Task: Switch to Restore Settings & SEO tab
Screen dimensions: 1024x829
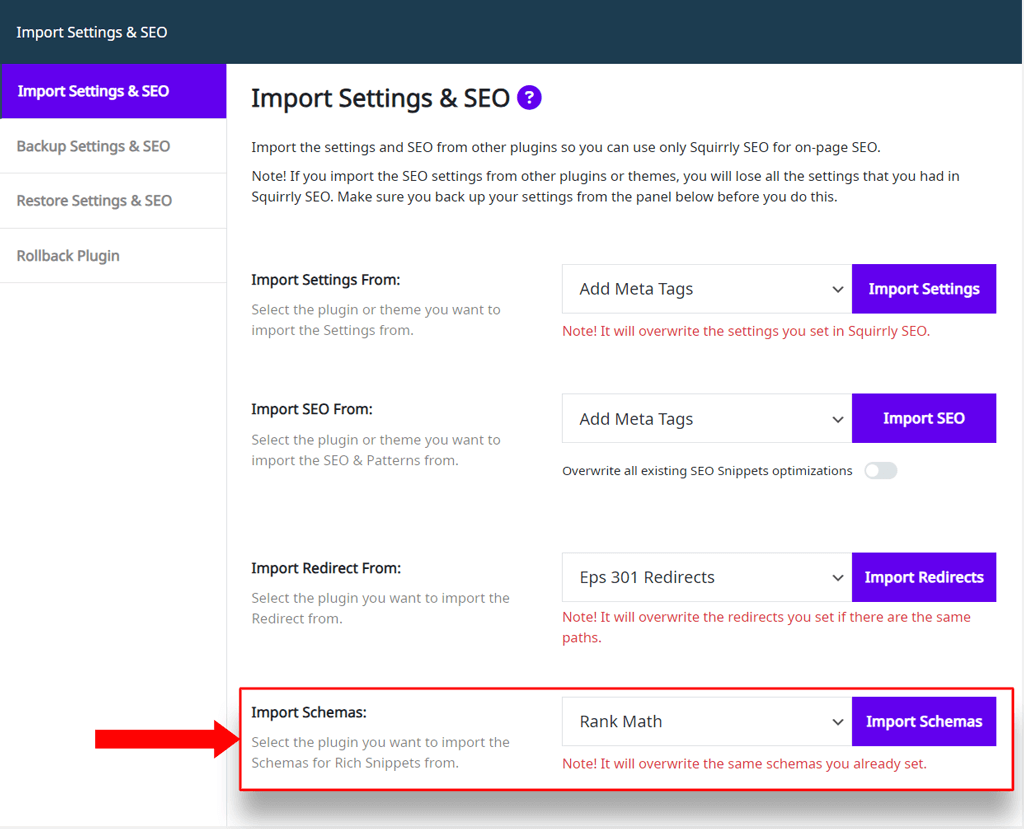Action: point(114,201)
